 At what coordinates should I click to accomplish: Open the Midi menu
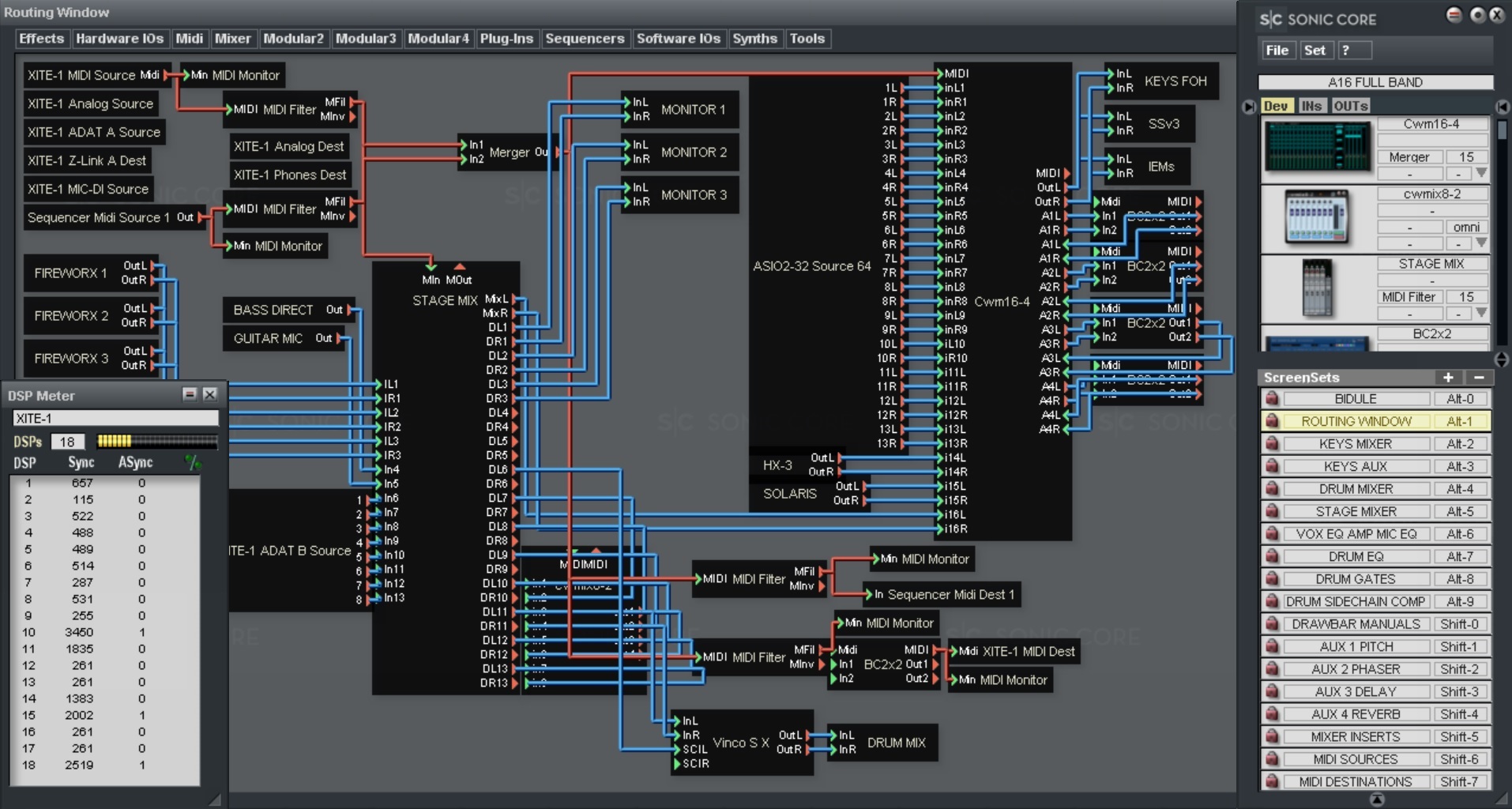190,39
